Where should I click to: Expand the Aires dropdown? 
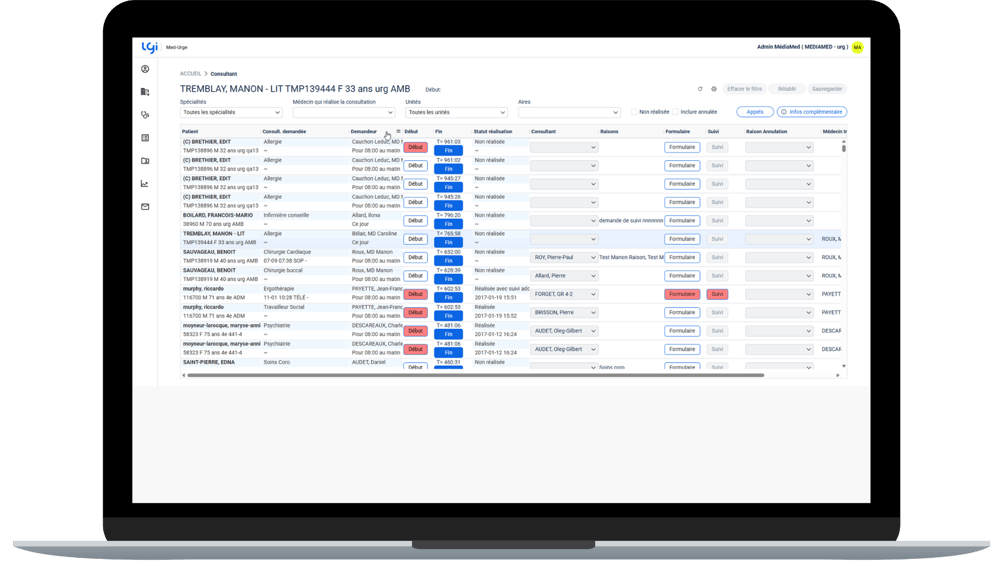tap(568, 113)
